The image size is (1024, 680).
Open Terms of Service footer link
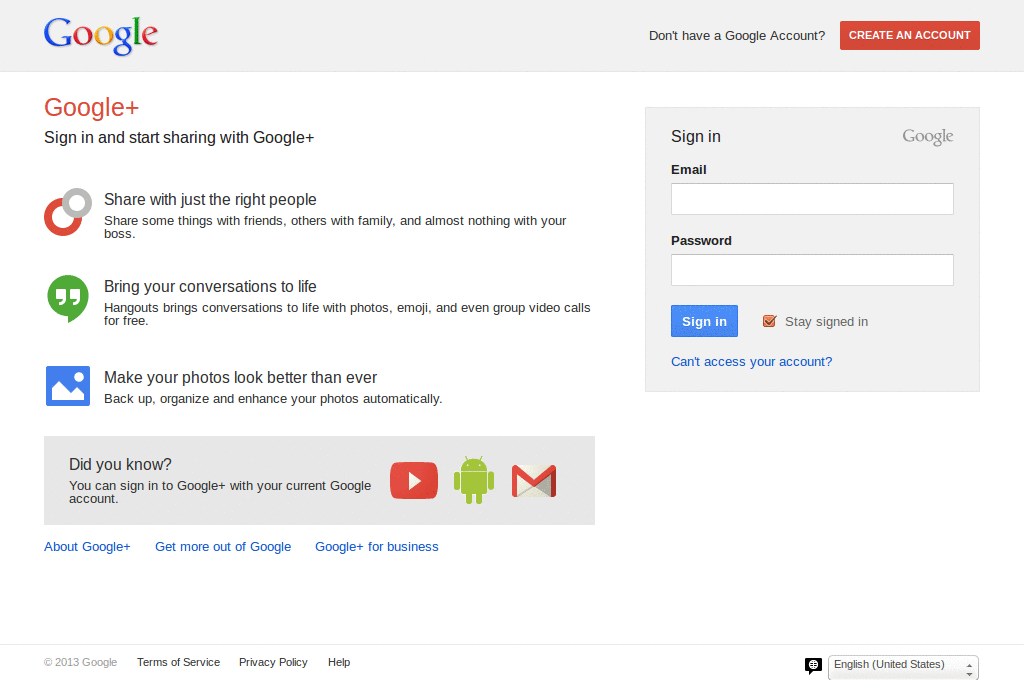tap(178, 662)
